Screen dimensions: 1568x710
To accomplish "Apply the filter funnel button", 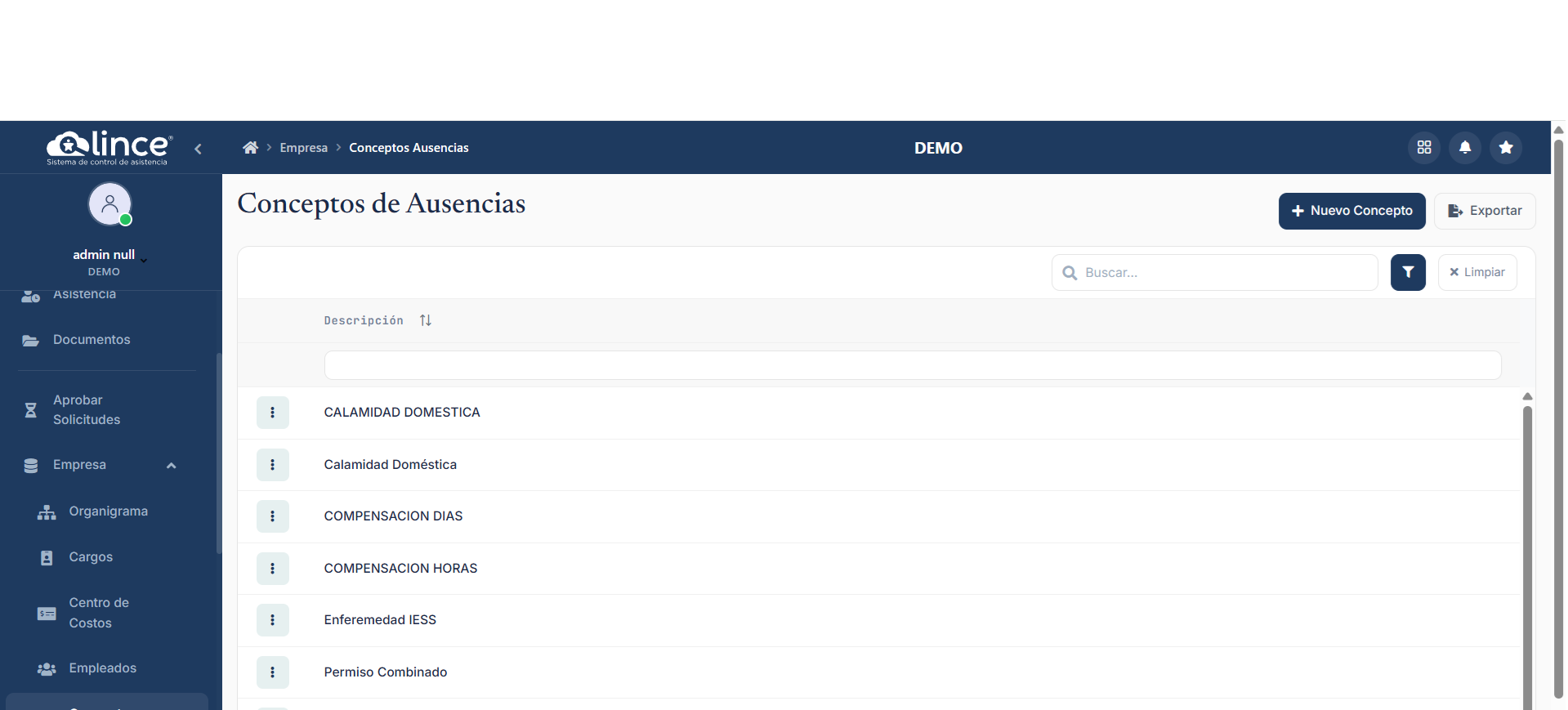I will point(1408,272).
